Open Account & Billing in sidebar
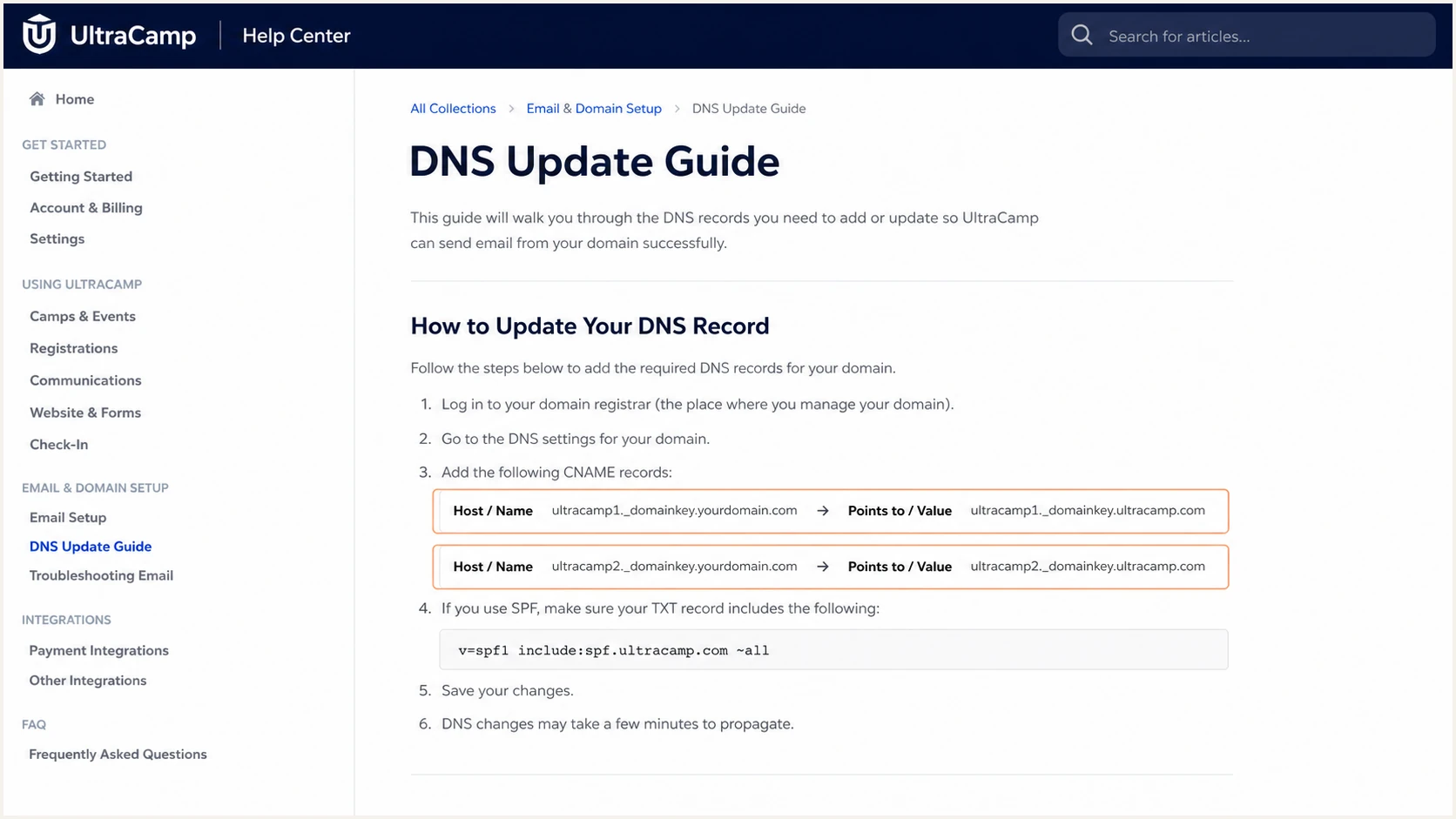Image resolution: width=1456 pixels, height=819 pixels. click(x=86, y=207)
